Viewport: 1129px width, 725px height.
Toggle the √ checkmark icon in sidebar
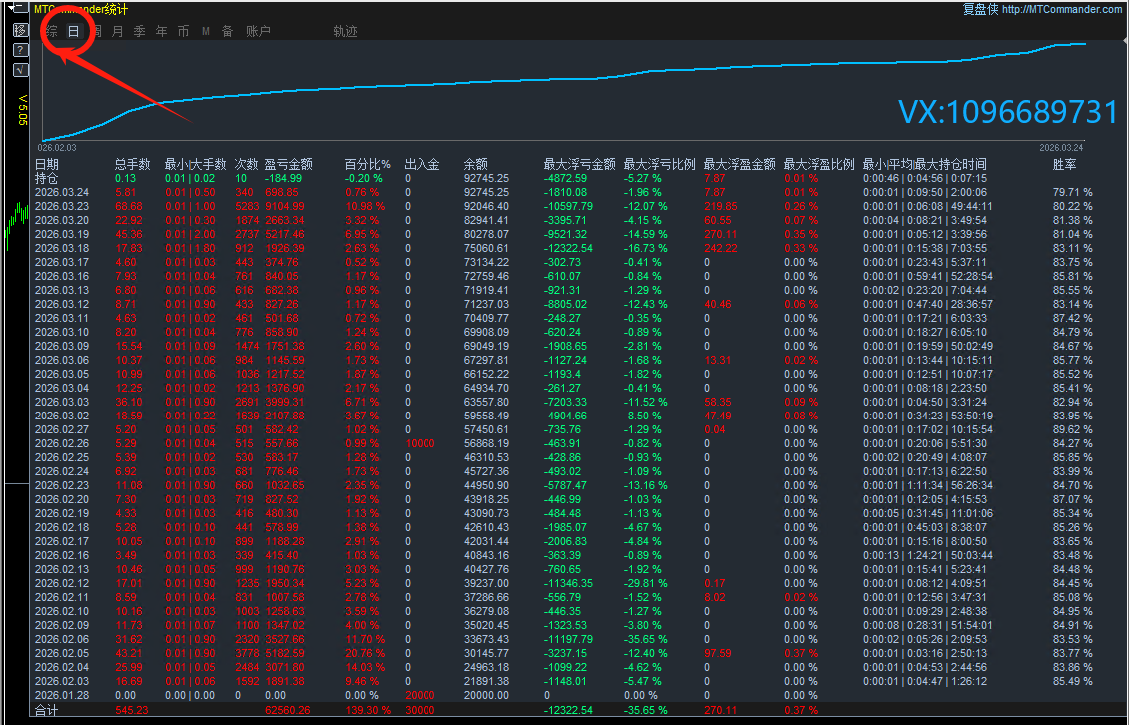pos(19,70)
